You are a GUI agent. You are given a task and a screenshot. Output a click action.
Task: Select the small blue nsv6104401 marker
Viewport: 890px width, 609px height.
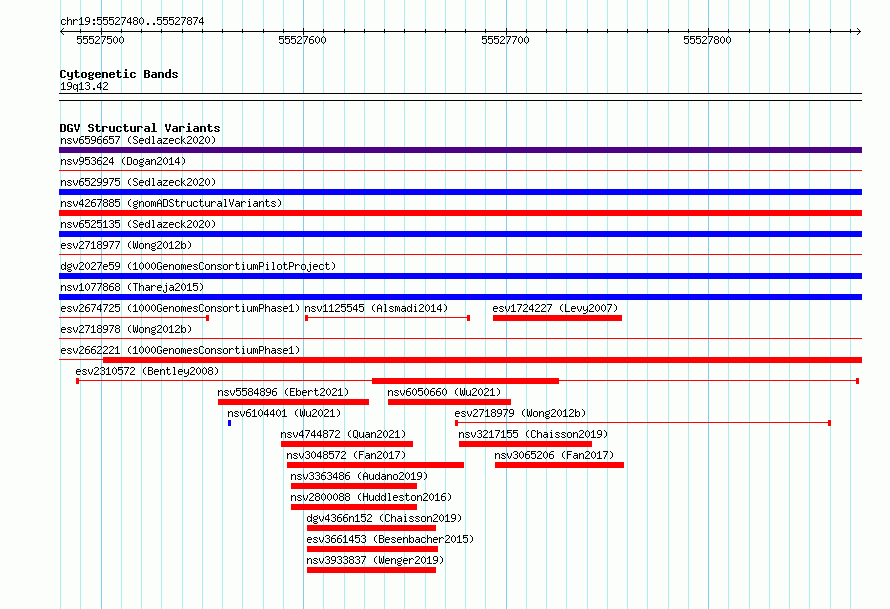pos(229,423)
